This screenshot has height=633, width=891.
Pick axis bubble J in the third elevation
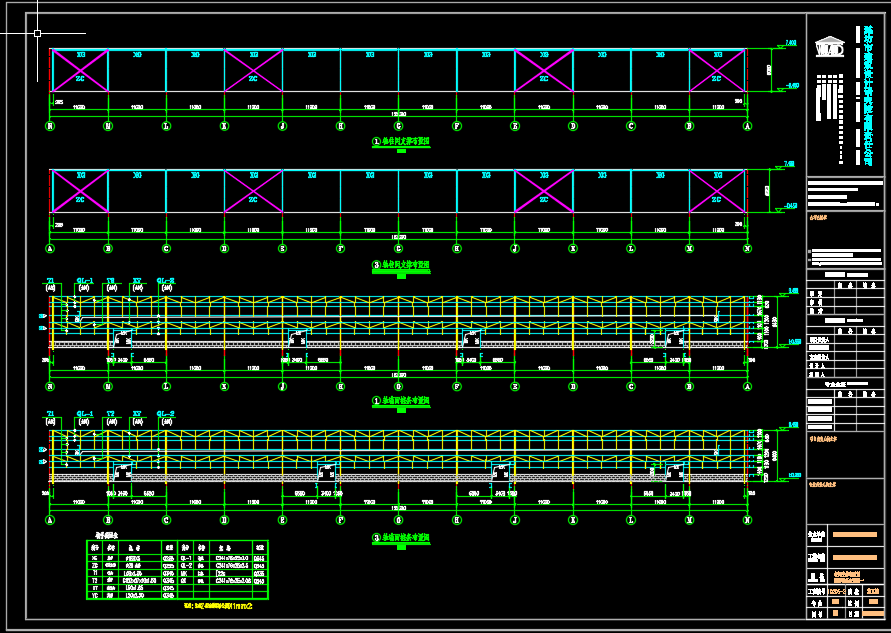(x=282, y=386)
